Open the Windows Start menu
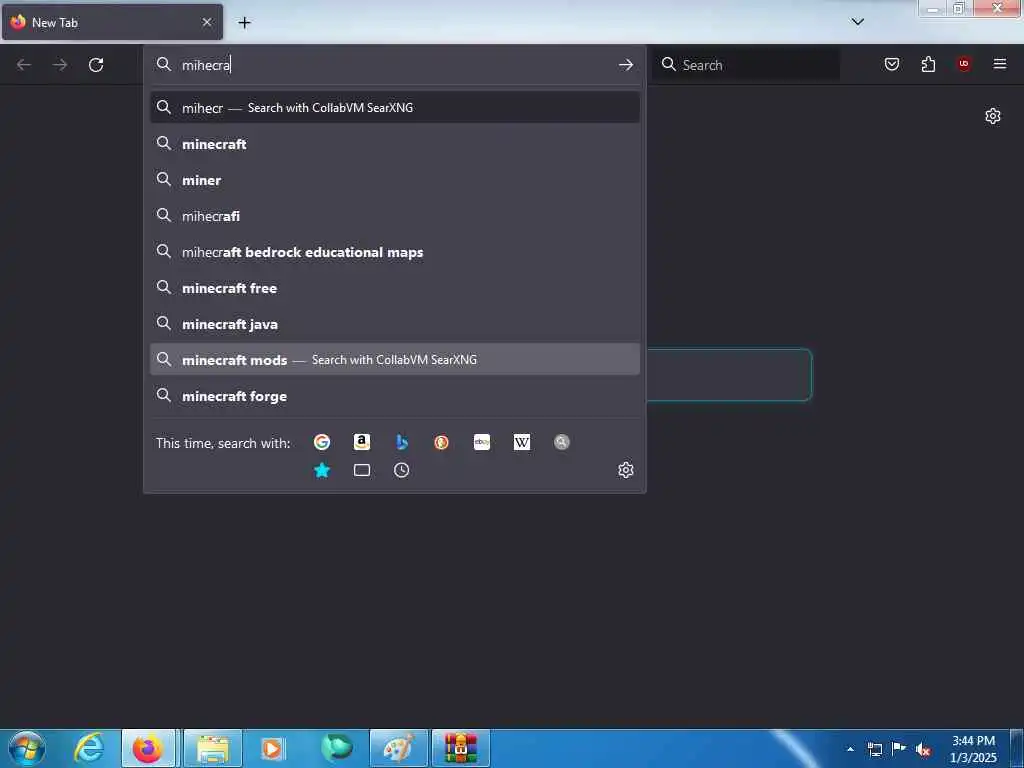The height and width of the screenshot is (768, 1024). [27, 748]
